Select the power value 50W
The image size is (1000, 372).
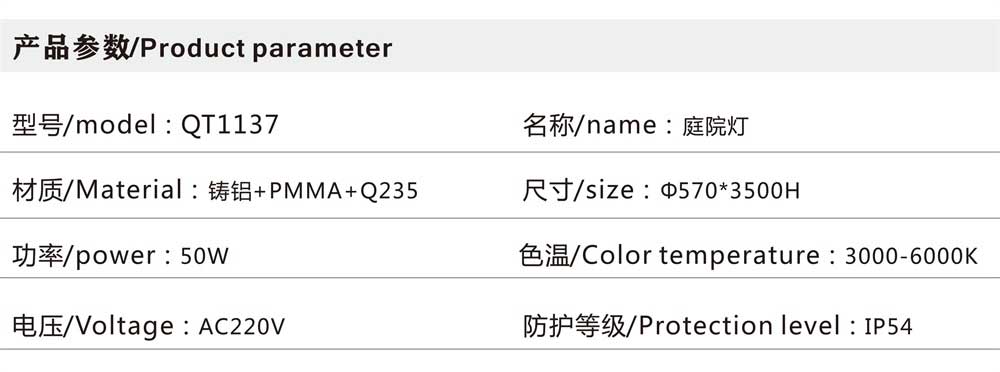205,257
